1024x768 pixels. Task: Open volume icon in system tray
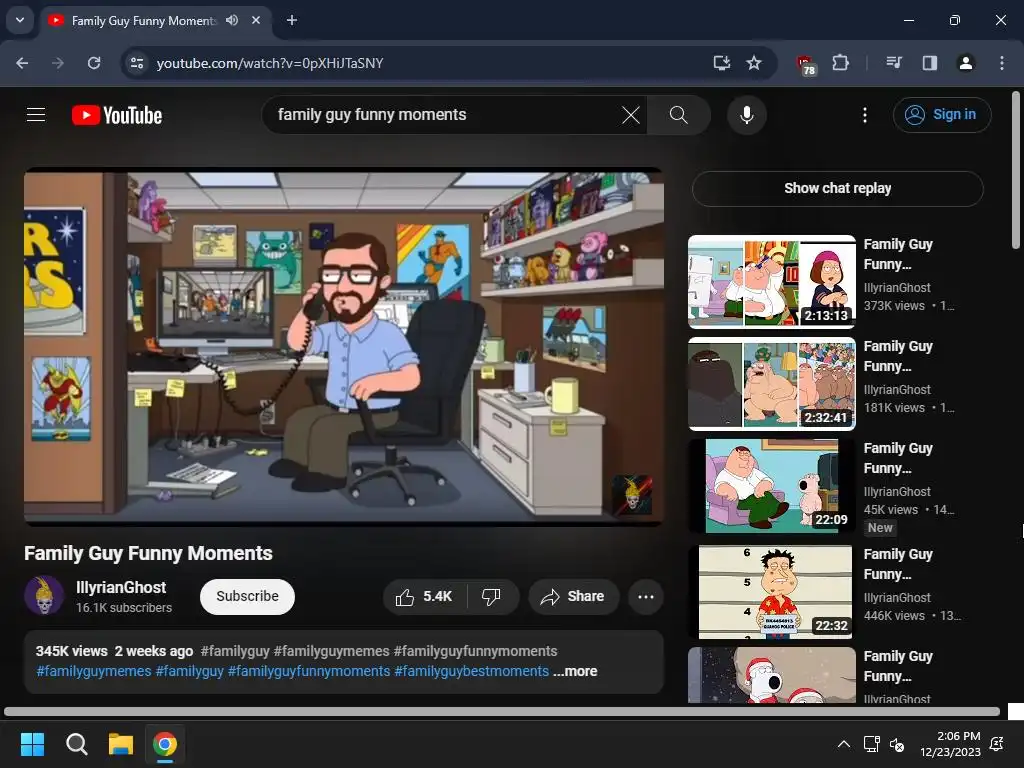pos(898,744)
